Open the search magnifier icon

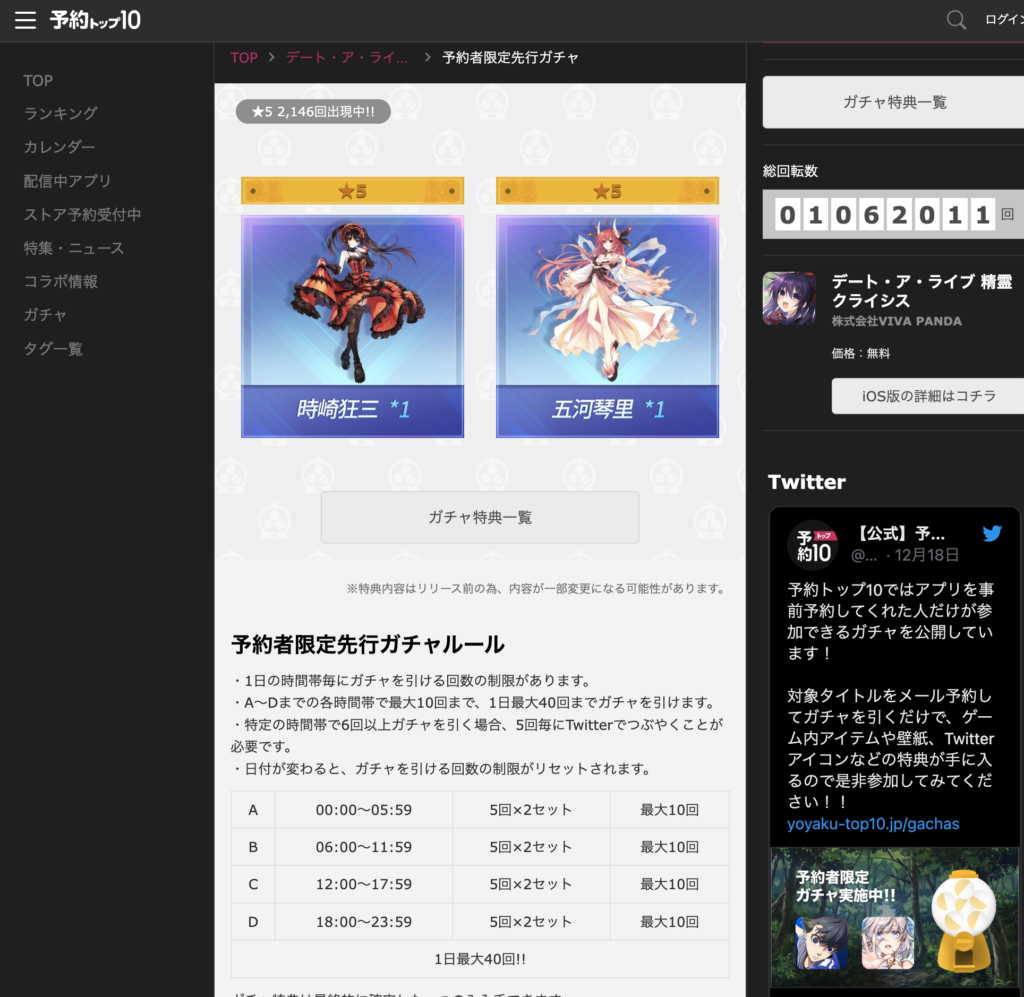[956, 20]
